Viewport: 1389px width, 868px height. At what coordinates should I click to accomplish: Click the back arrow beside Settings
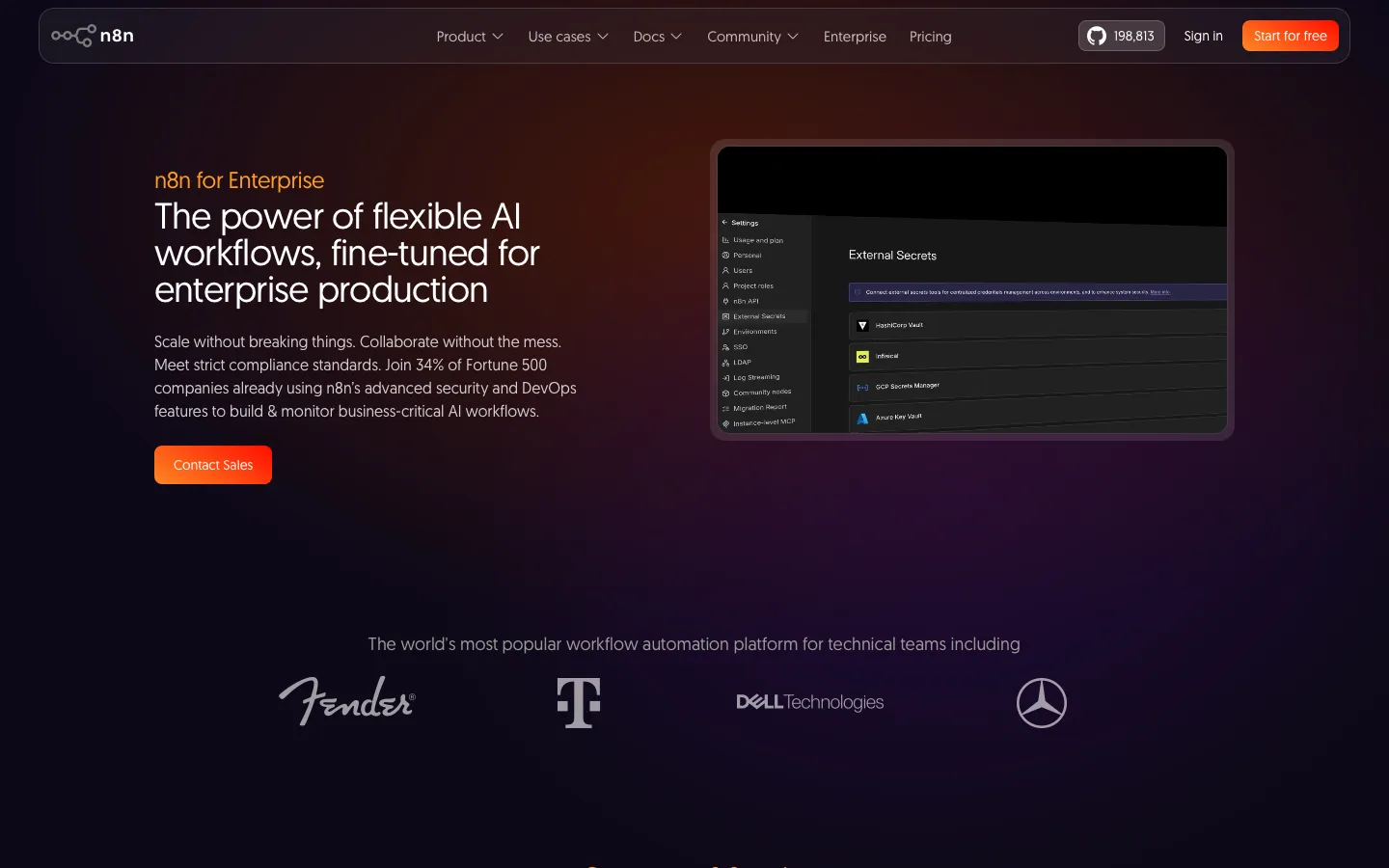coord(724,222)
